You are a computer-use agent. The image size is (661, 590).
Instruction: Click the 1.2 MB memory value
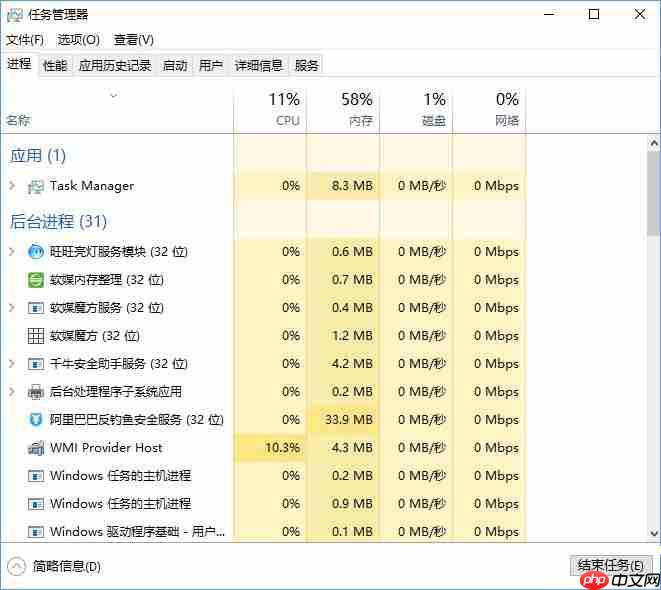(x=352, y=336)
